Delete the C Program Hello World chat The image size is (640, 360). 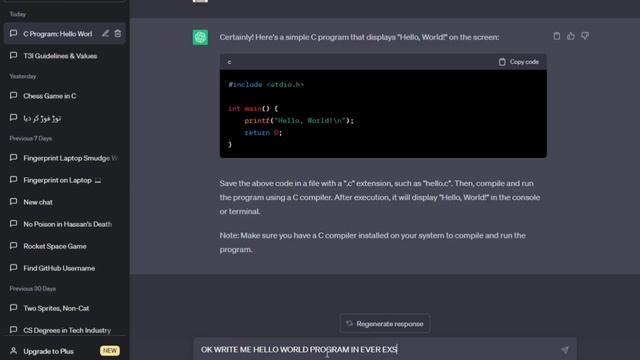pos(118,33)
